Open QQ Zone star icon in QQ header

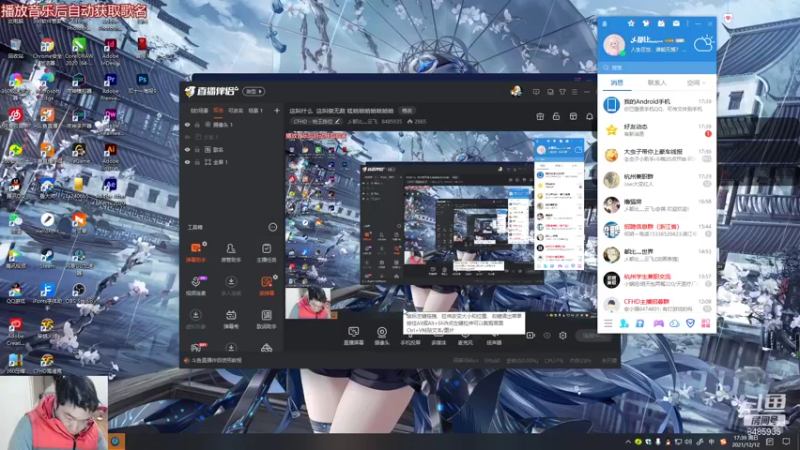coord(631,23)
